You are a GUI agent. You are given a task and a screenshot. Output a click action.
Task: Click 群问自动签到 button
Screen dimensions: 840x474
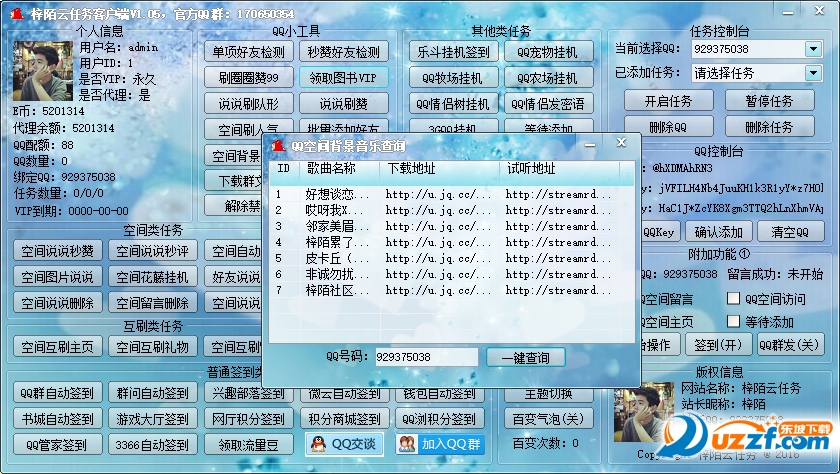tap(153, 393)
